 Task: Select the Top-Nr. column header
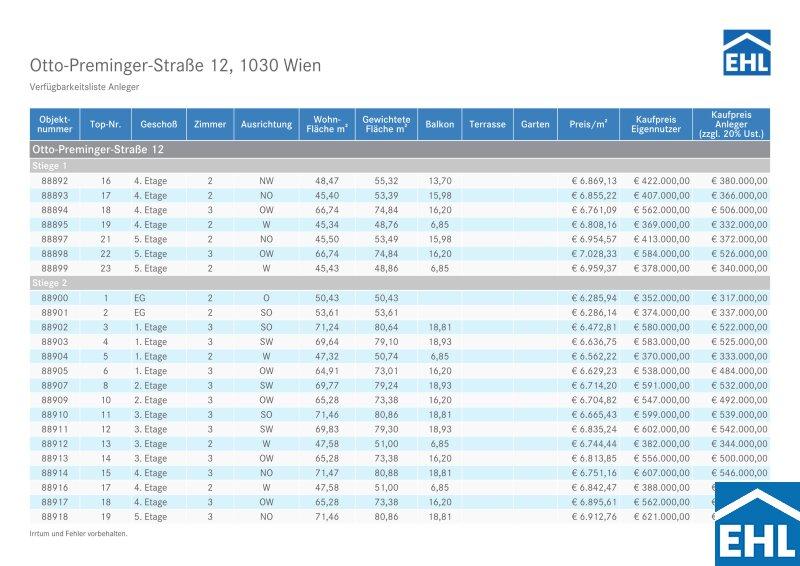(x=105, y=125)
